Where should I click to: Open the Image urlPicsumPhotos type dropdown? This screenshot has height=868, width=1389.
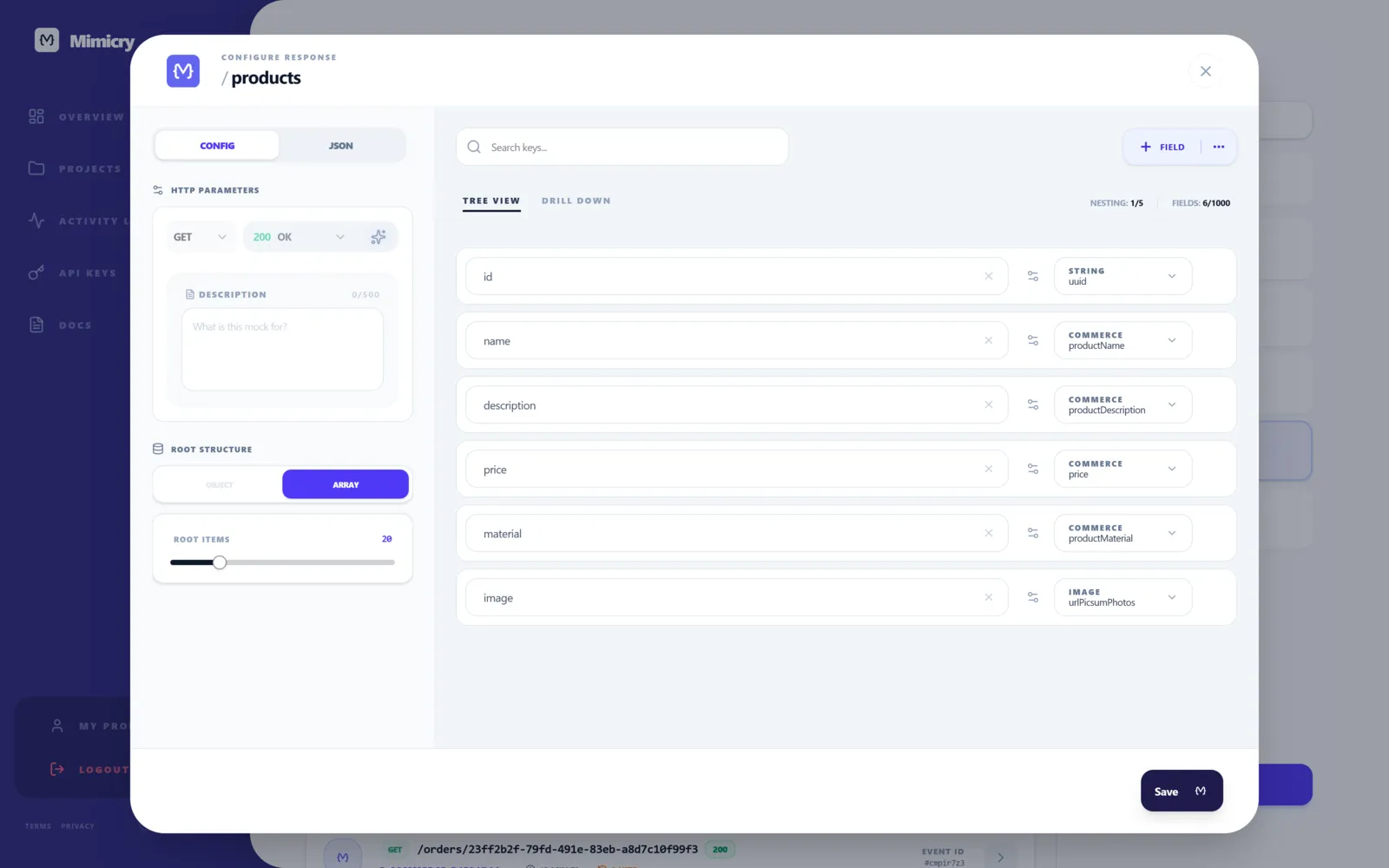click(1123, 597)
